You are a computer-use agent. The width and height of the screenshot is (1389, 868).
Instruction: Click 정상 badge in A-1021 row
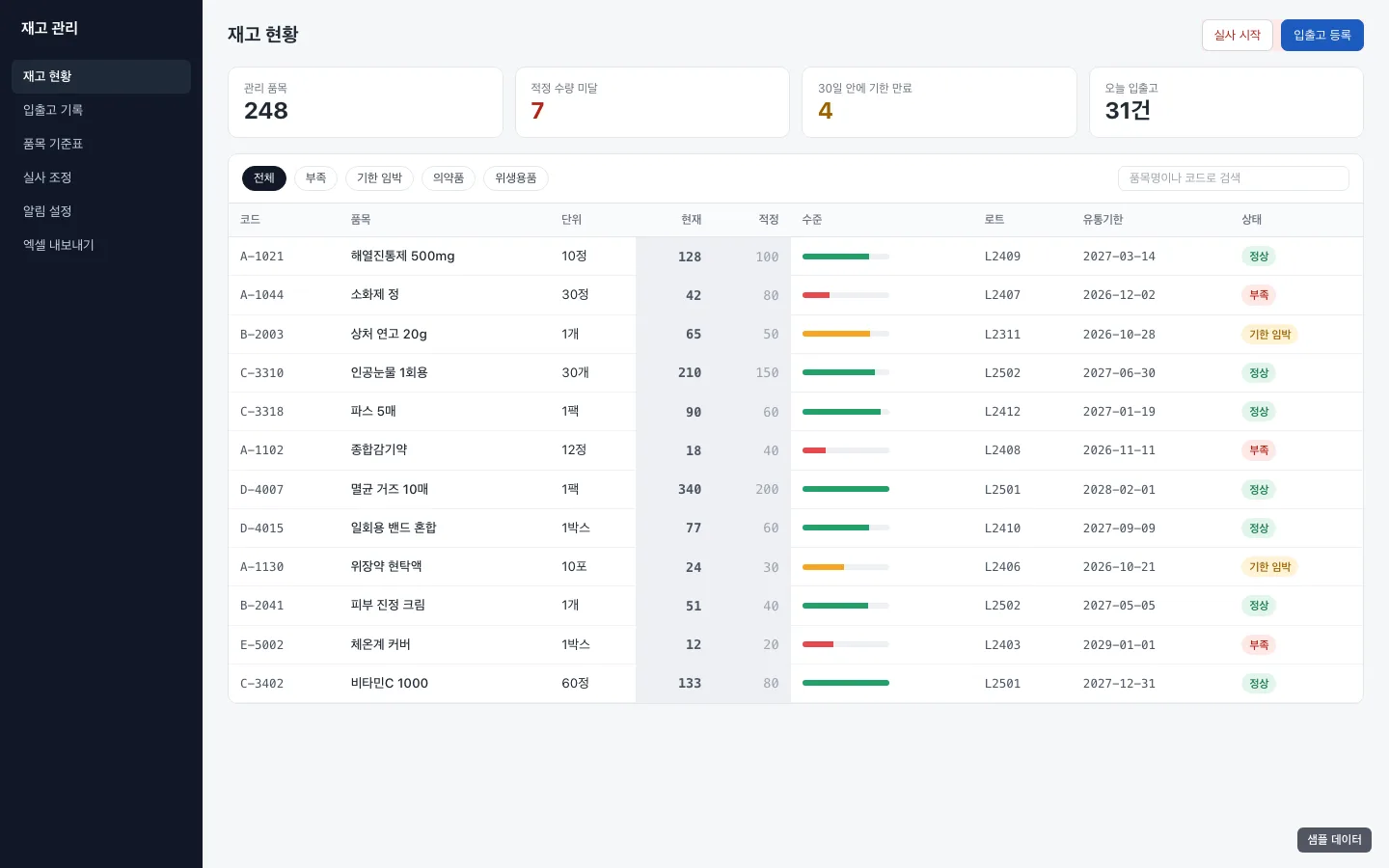[x=1259, y=257]
